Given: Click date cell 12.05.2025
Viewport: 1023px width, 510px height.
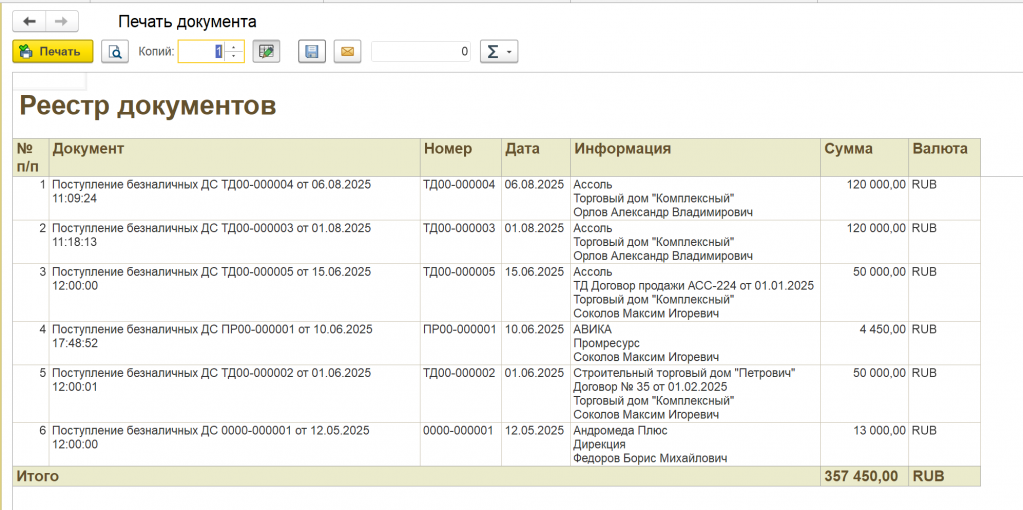Looking at the screenshot, I should pyautogui.click(x=536, y=444).
